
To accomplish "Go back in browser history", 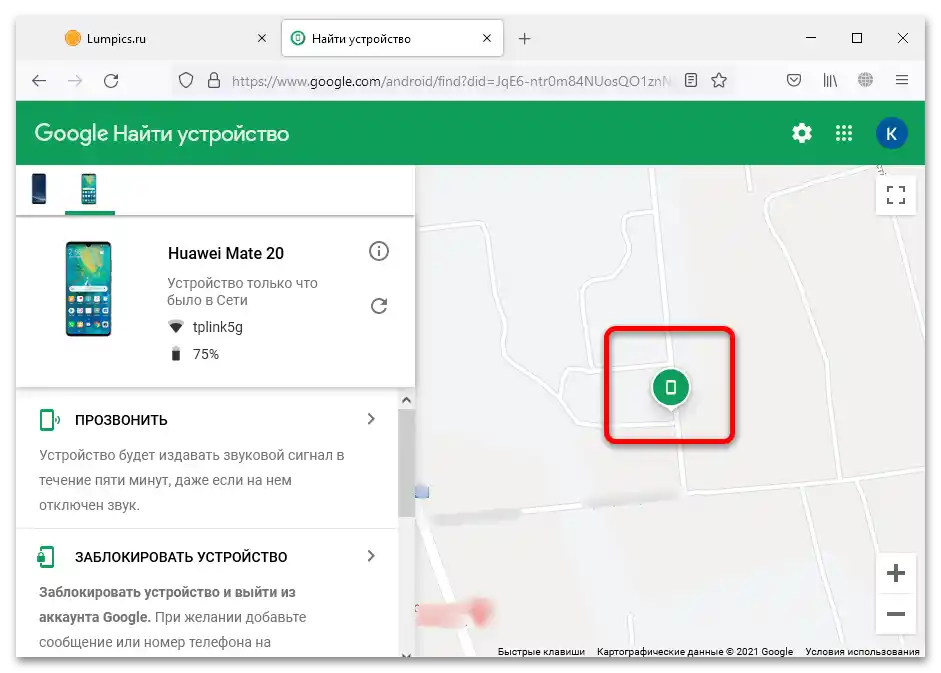I will [39, 80].
